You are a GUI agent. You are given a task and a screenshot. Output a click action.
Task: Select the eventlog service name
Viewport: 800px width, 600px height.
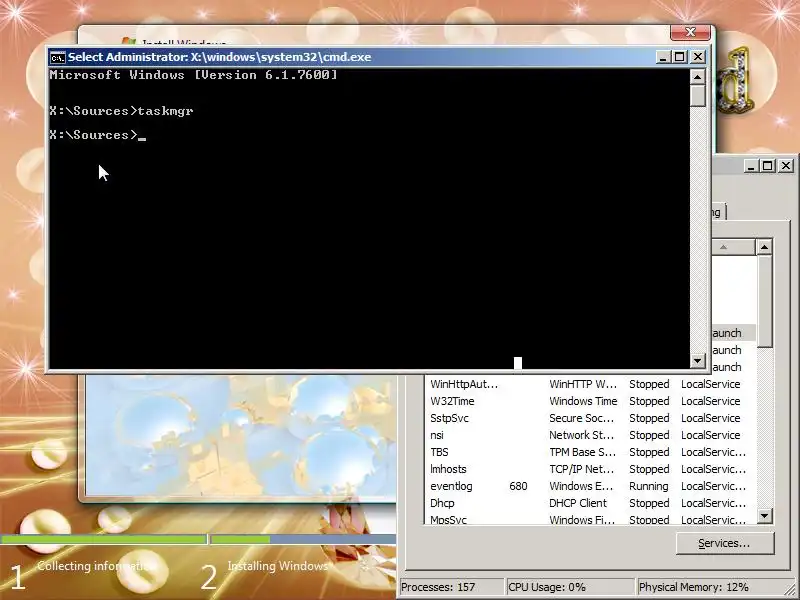(451, 486)
